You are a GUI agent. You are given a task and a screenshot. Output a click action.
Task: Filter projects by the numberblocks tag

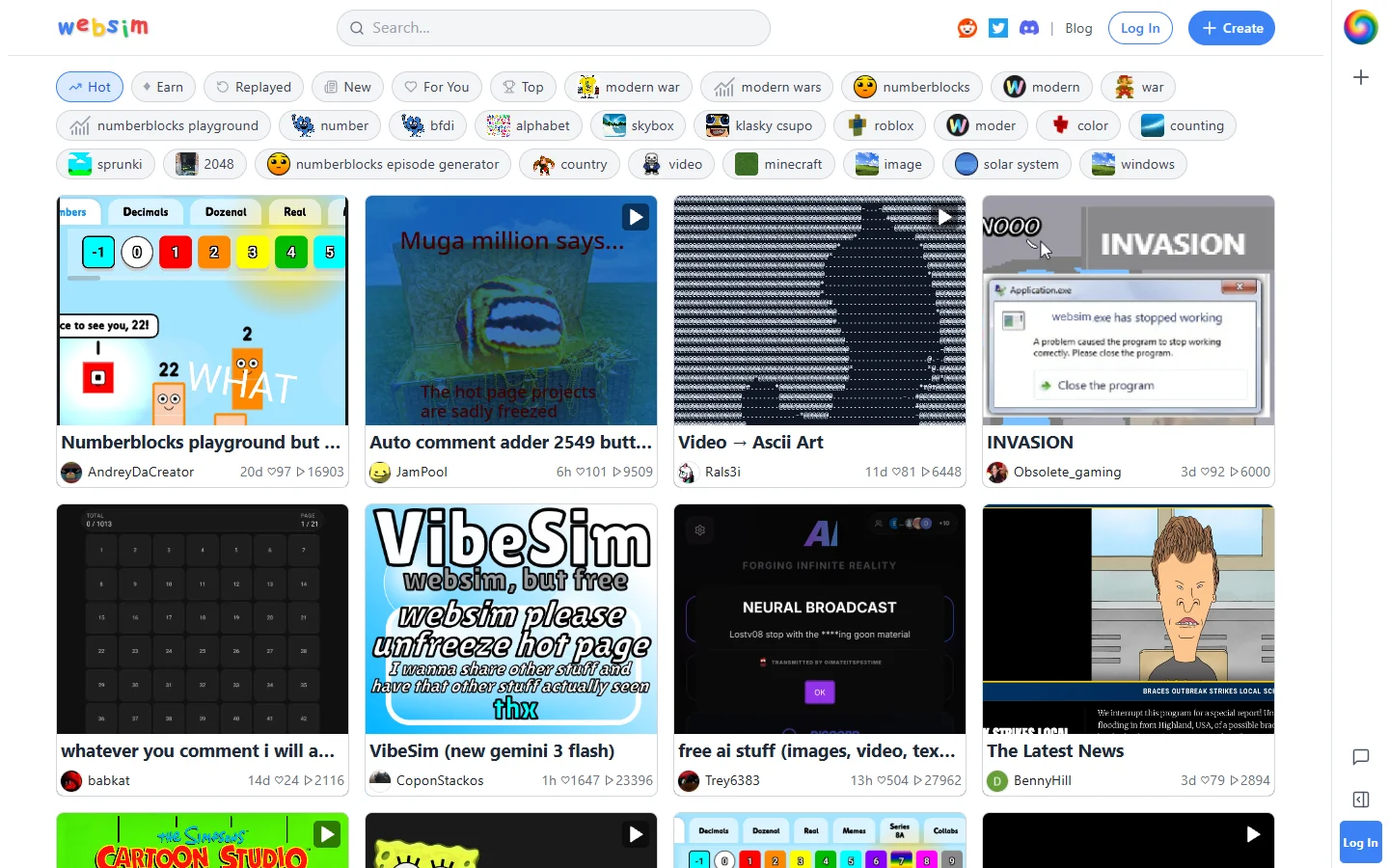tap(911, 87)
